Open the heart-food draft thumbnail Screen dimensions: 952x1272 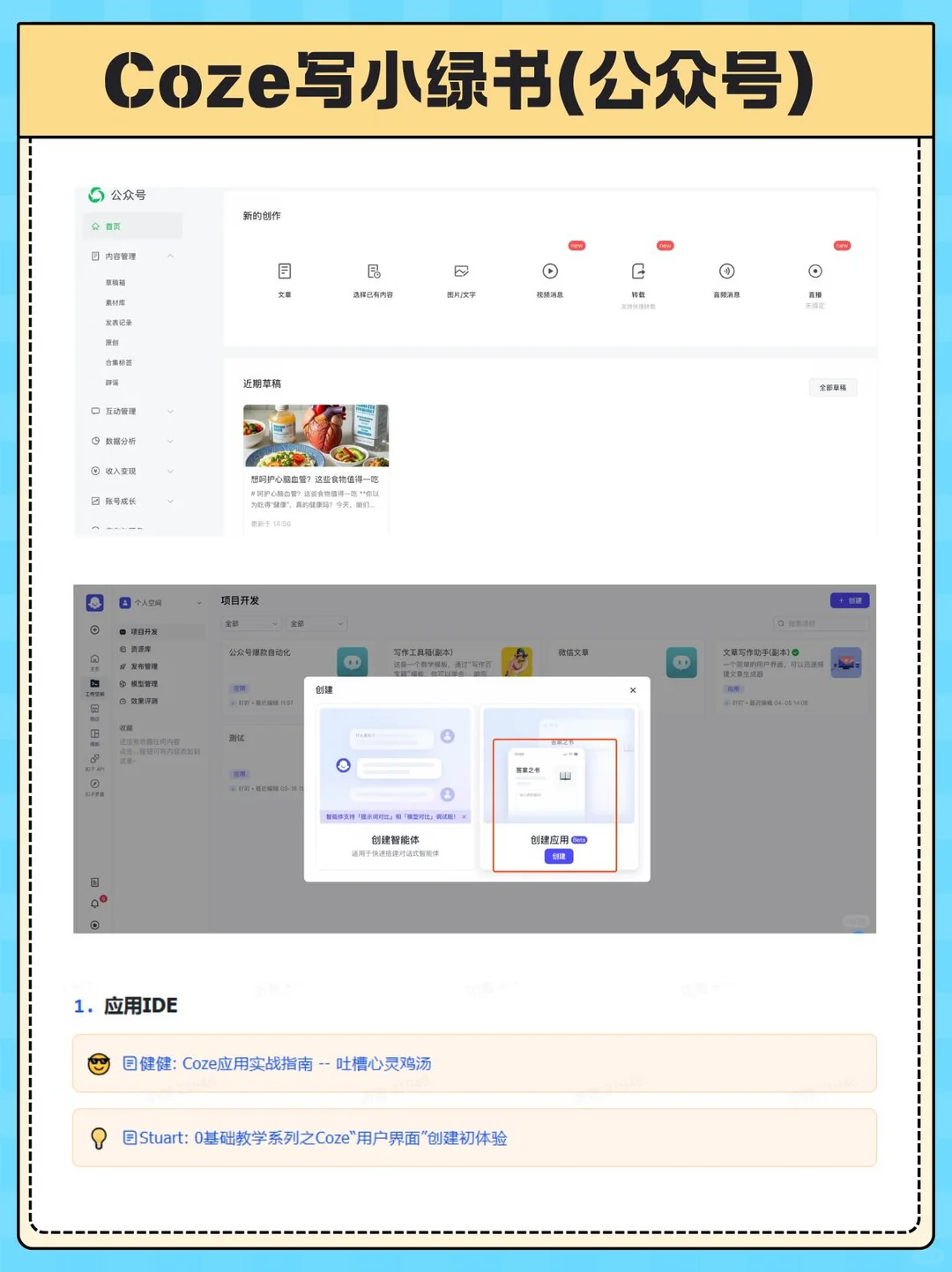(x=316, y=435)
